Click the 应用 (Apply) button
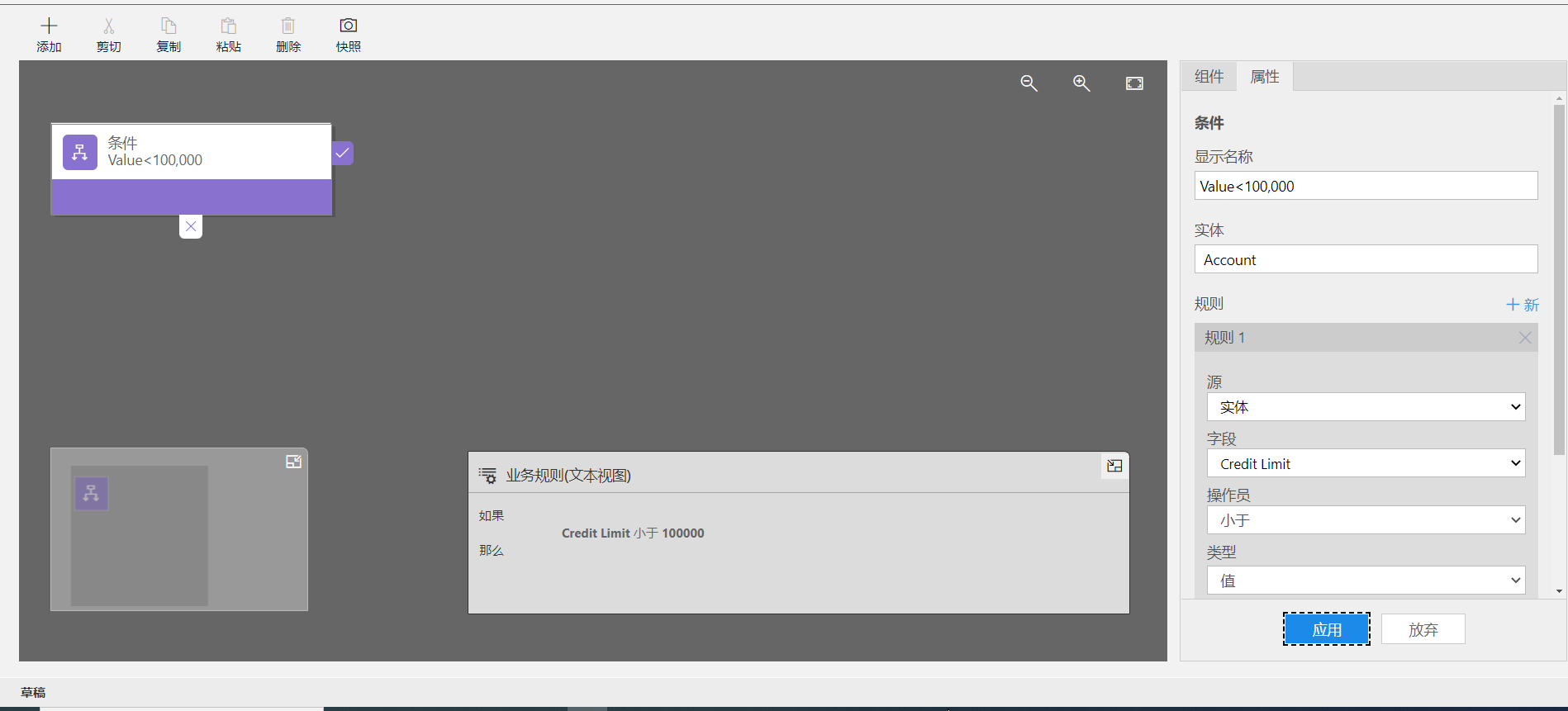 coord(1327,629)
